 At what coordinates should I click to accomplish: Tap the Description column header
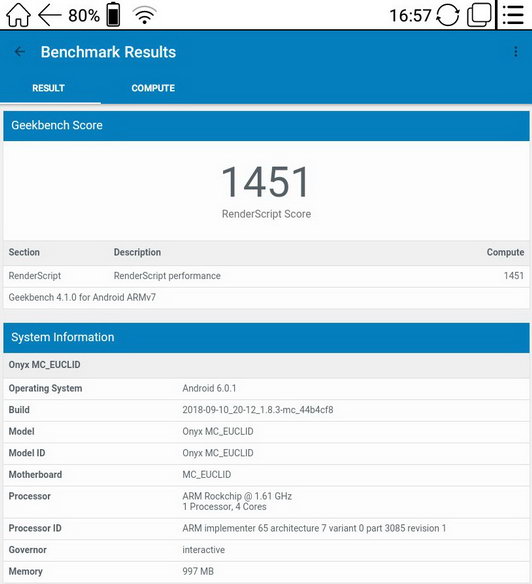[137, 252]
